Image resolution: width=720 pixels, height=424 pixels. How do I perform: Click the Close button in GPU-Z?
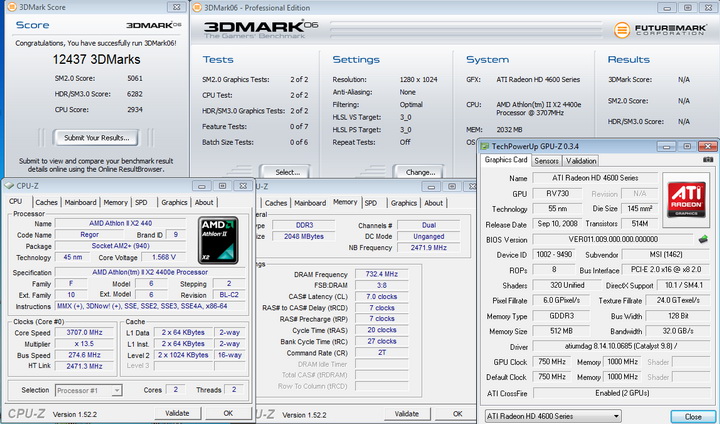coord(693,417)
